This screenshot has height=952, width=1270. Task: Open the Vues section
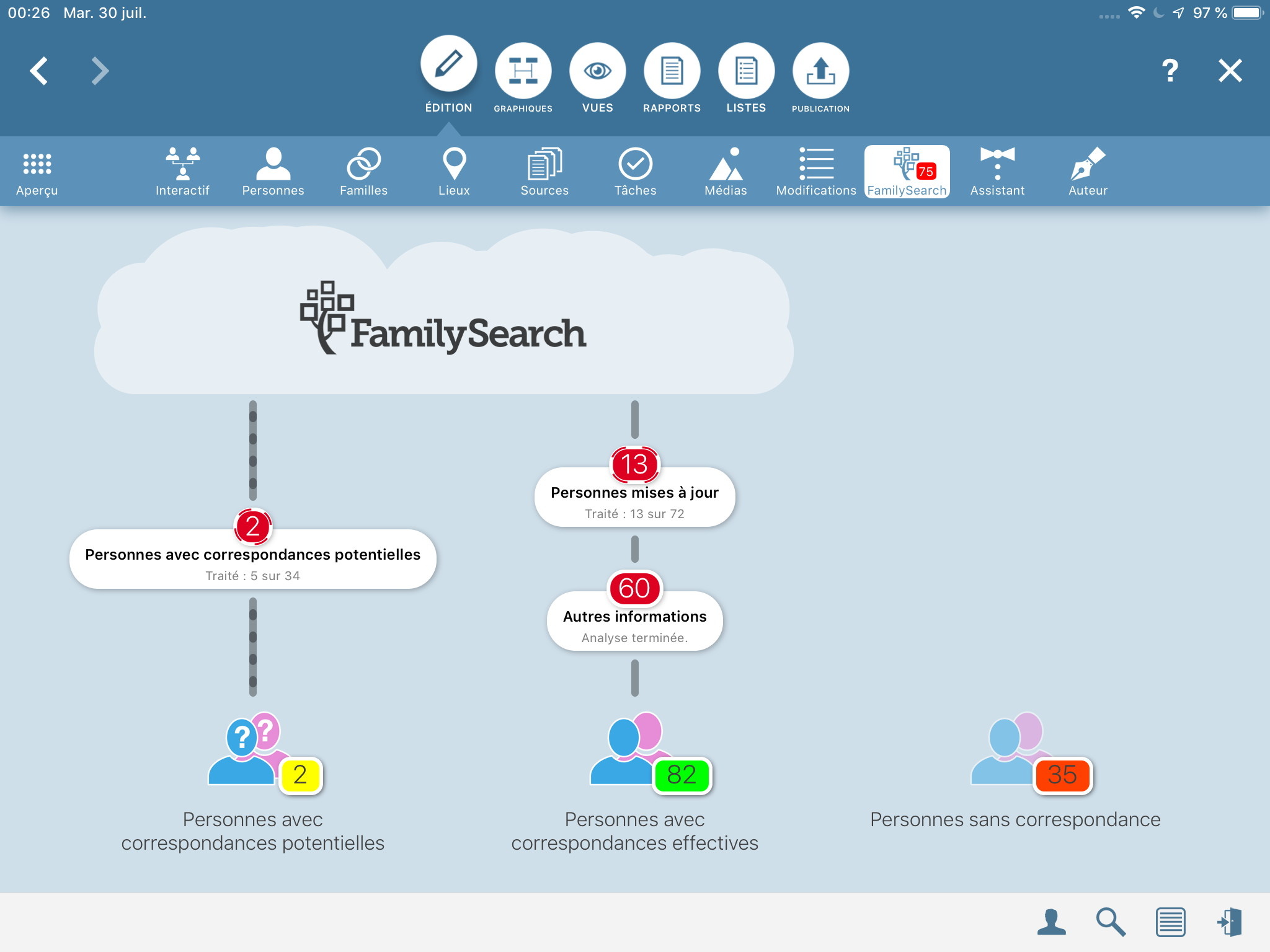tap(597, 78)
